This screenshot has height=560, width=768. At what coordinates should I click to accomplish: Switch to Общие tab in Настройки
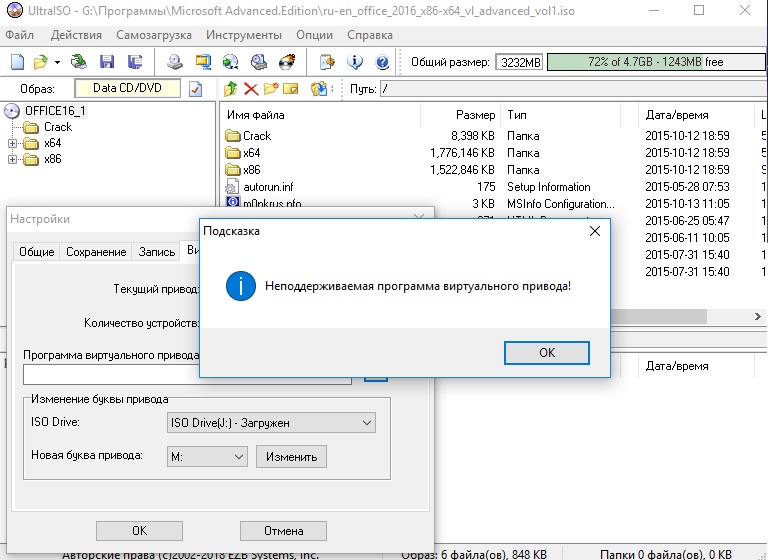(36, 252)
